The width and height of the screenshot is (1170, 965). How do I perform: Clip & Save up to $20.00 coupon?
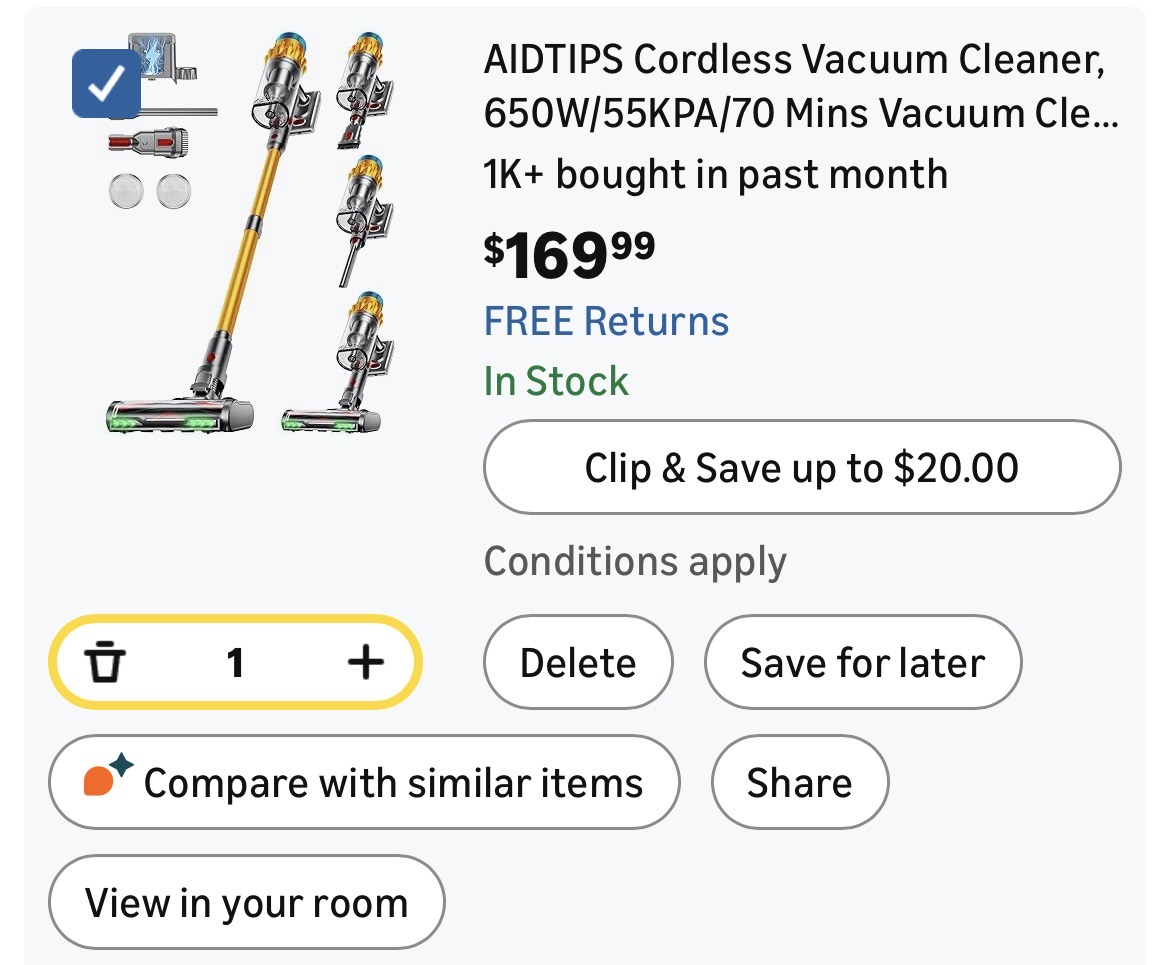click(x=801, y=468)
